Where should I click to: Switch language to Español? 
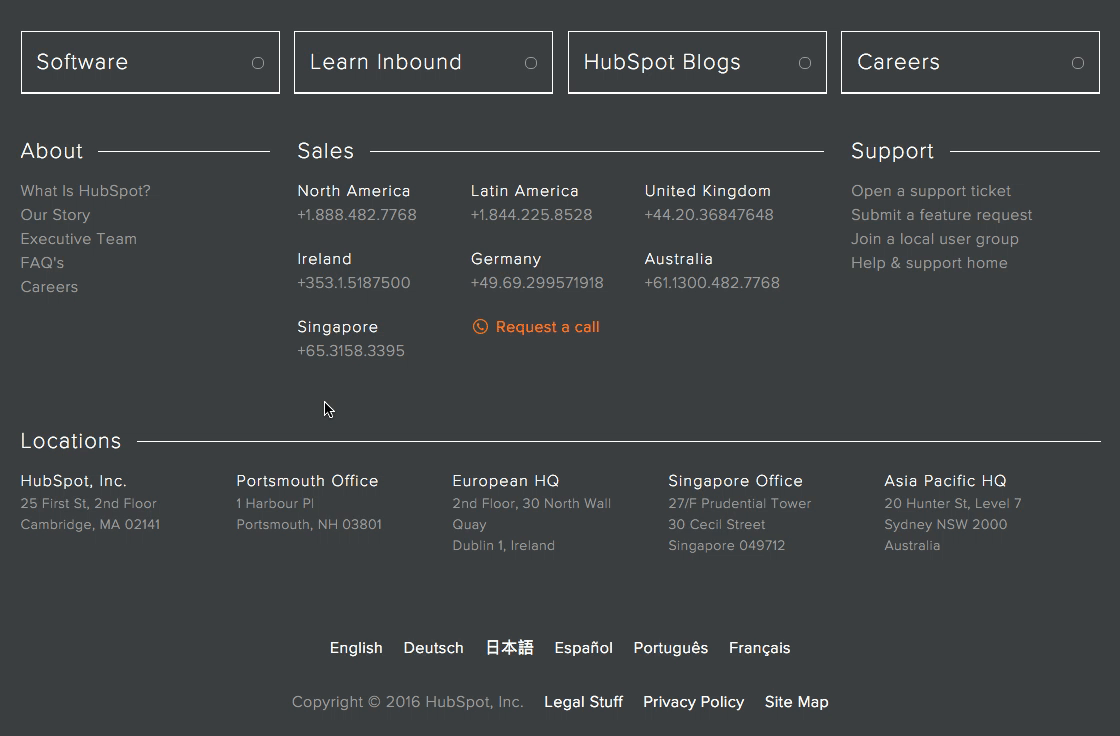[584, 648]
